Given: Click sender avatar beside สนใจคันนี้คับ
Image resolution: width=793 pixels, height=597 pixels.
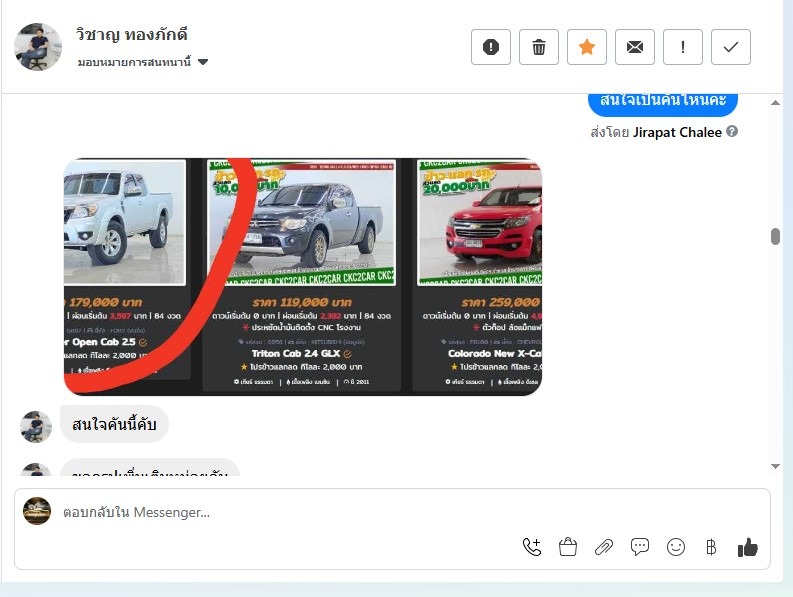Looking at the screenshot, I should click(x=36, y=427).
